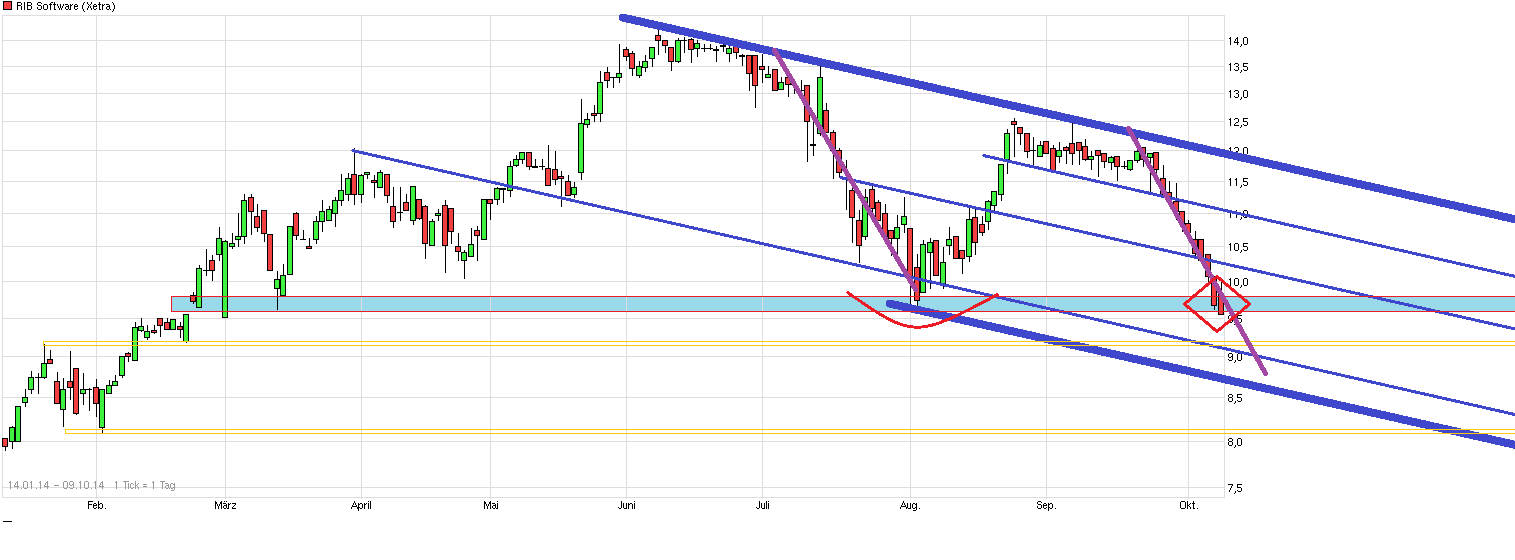This screenshot has width=1515, height=560.
Task: Click the red legend square beside RIB Software
Action: [7, 6]
